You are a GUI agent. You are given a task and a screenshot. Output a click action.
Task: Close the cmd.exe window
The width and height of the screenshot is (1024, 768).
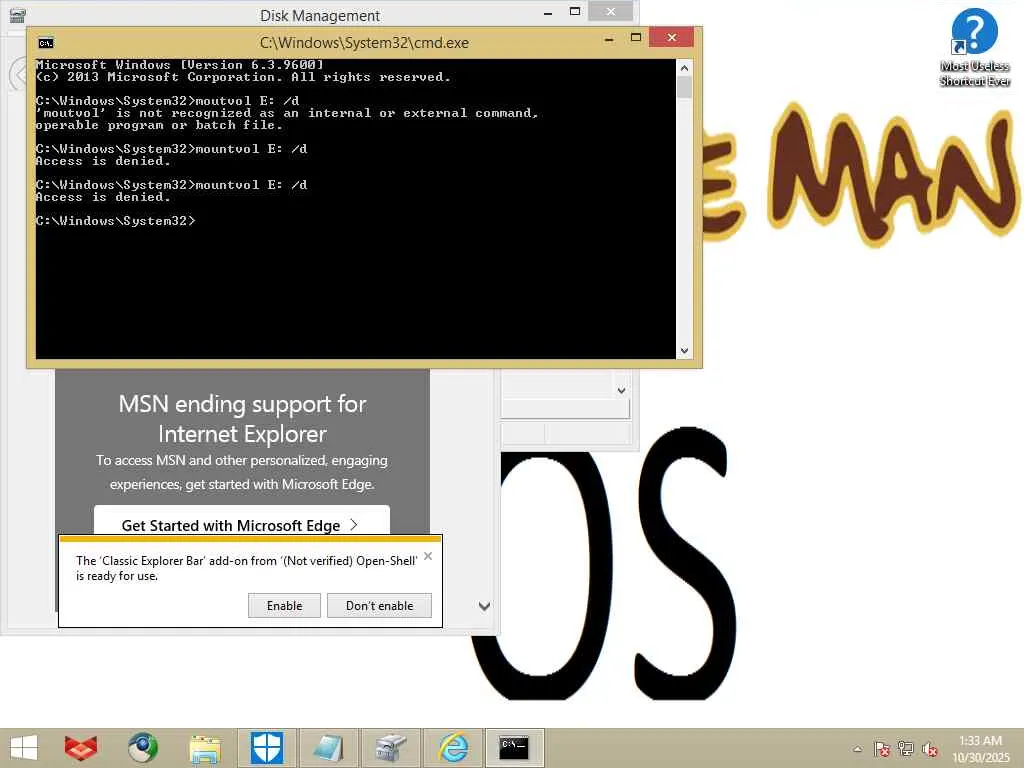(671, 38)
